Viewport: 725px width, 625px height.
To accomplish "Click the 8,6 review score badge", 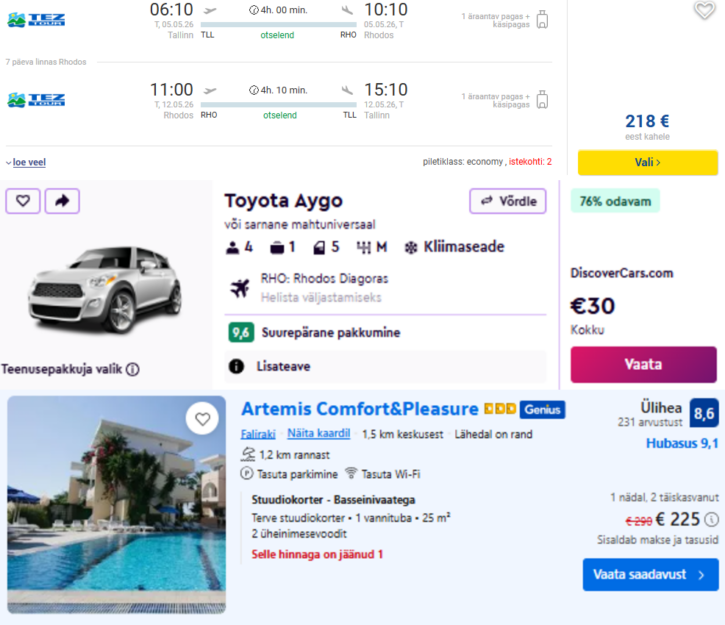I will (x=704, y=413).
